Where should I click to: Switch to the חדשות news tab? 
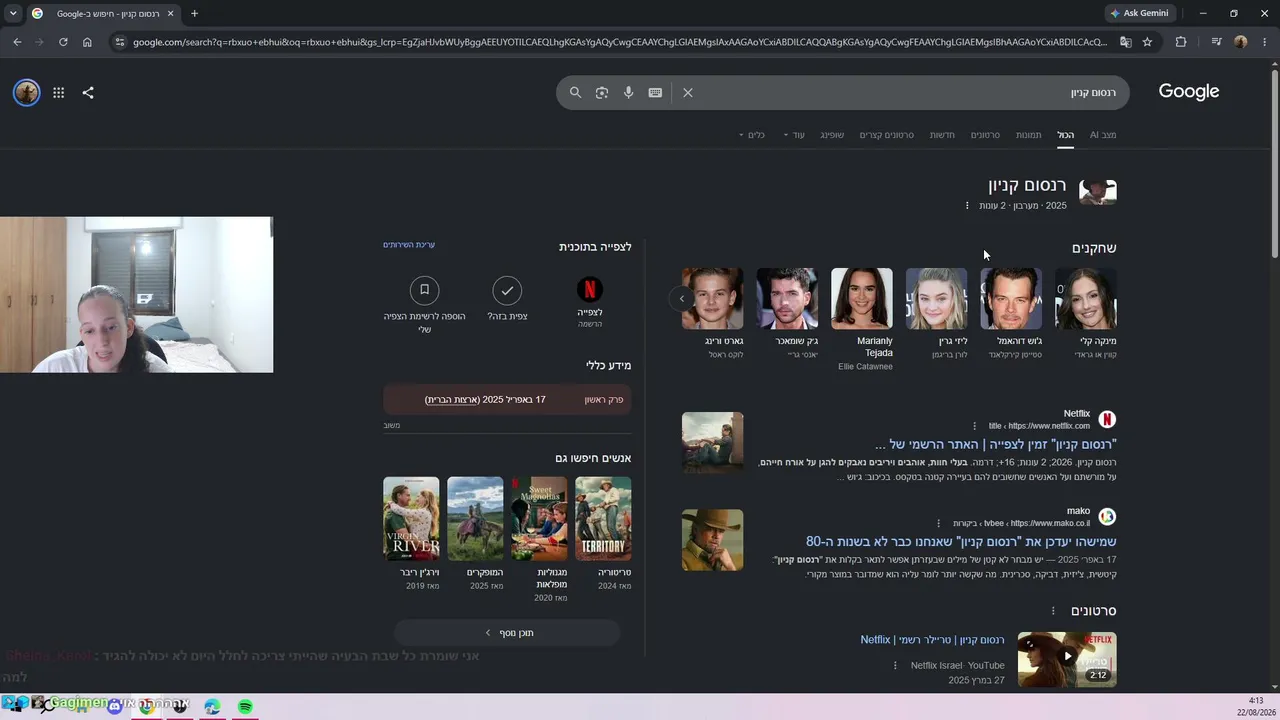coord(942,135)
